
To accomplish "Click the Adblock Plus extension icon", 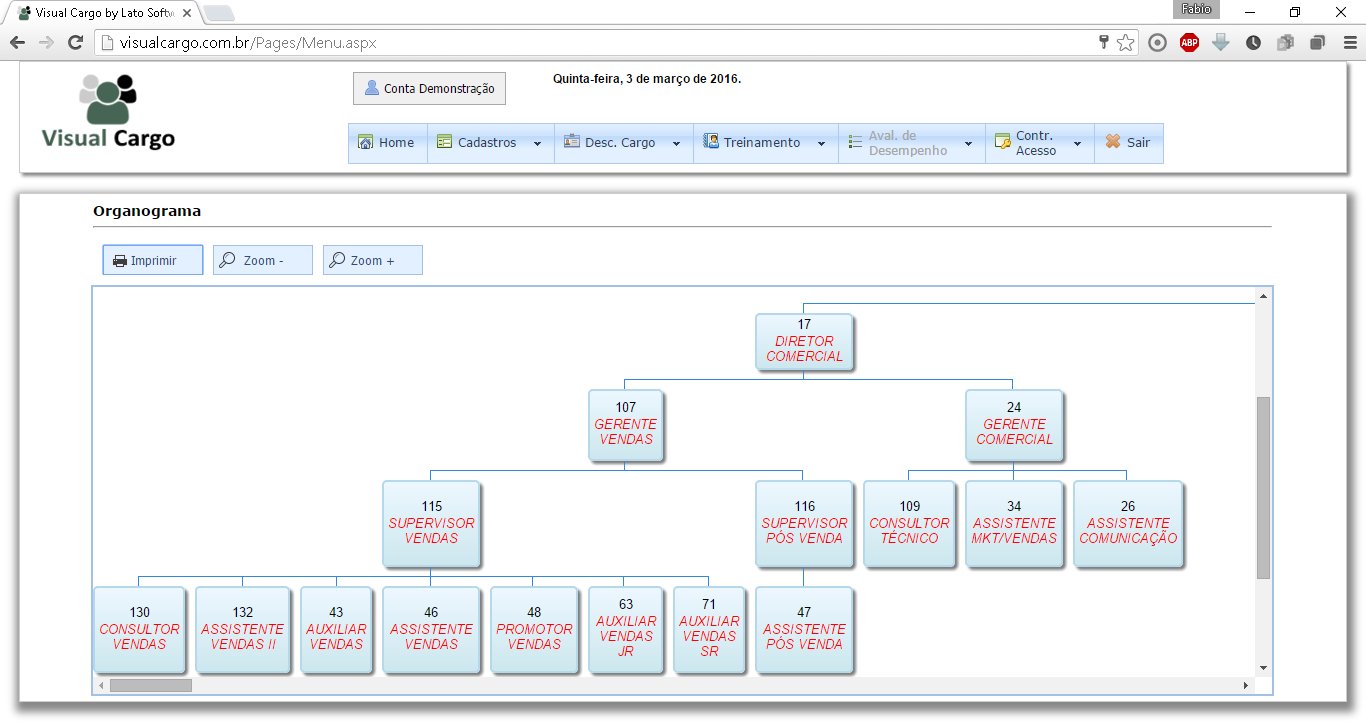I will click(1189, 42).
